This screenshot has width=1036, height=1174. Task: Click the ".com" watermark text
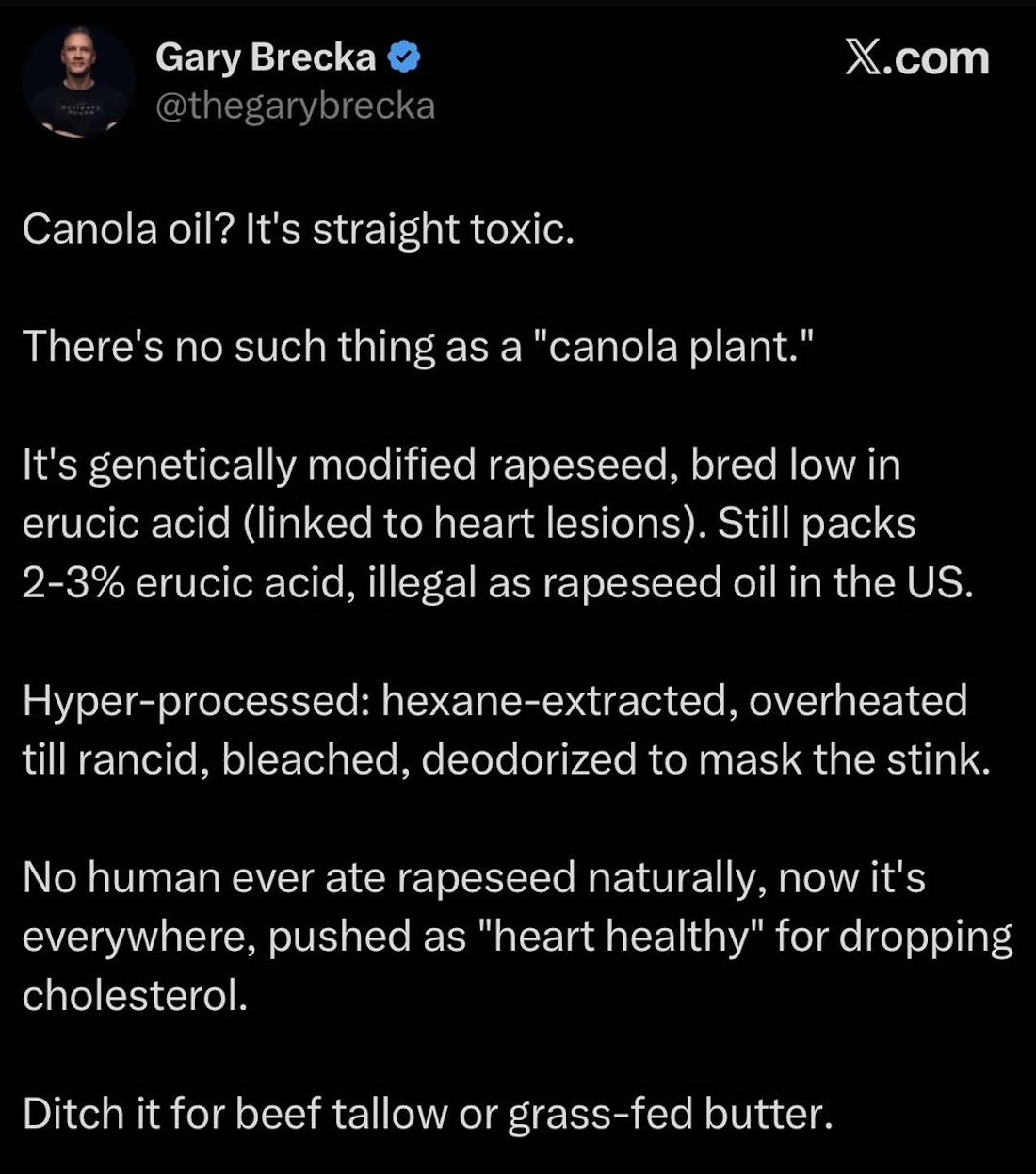[x=938, y=58]
